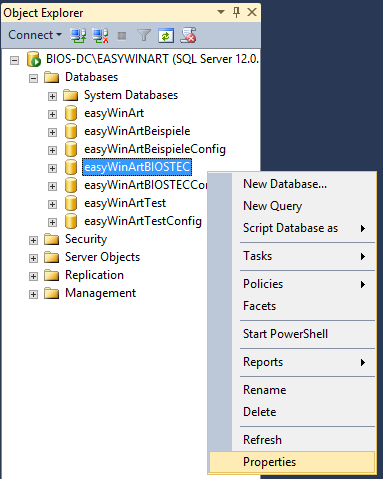Select the BIOS-DC\EASYWINART server label
Viewport: 383px width, 479px height.
(x=152, y=59)
